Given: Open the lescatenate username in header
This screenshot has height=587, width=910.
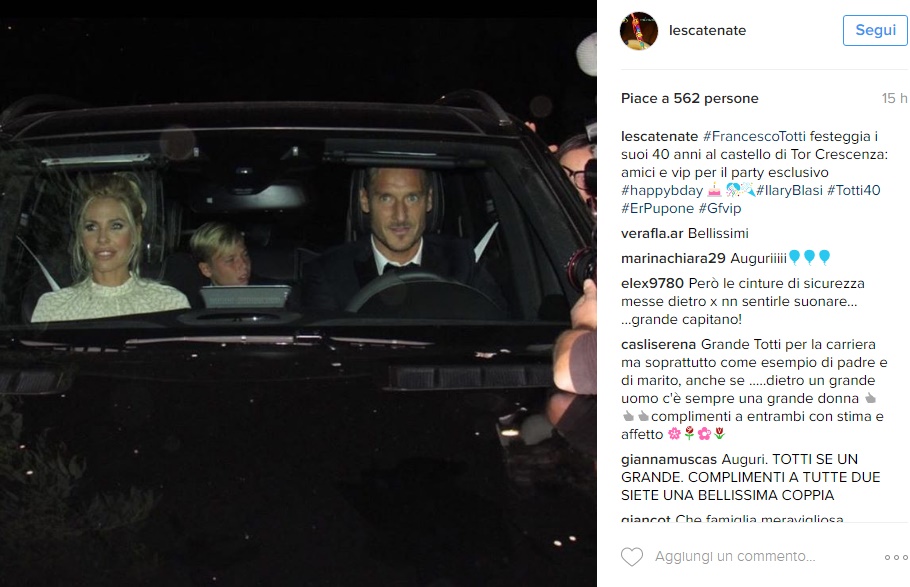Looking at the screenshot, I should (707, 30).
